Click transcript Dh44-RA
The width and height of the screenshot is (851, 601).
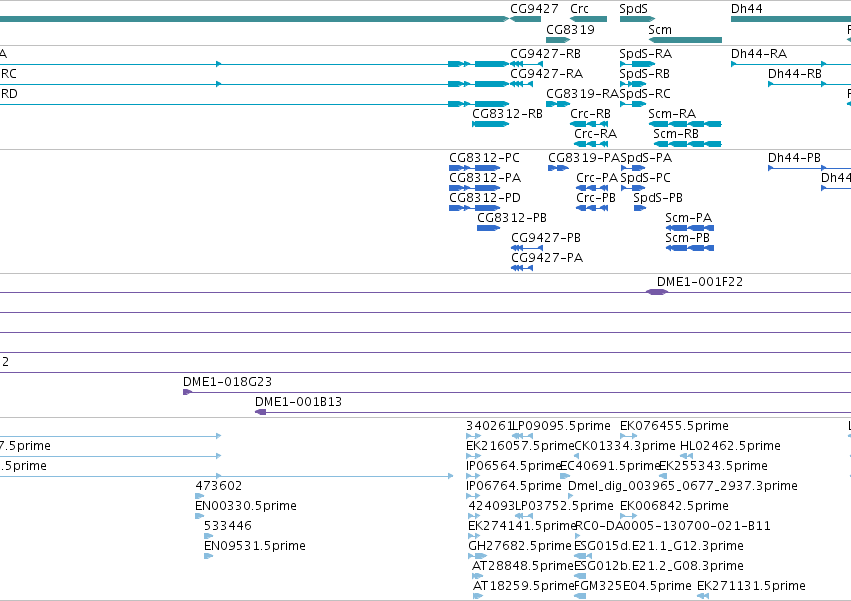(758, 54)
